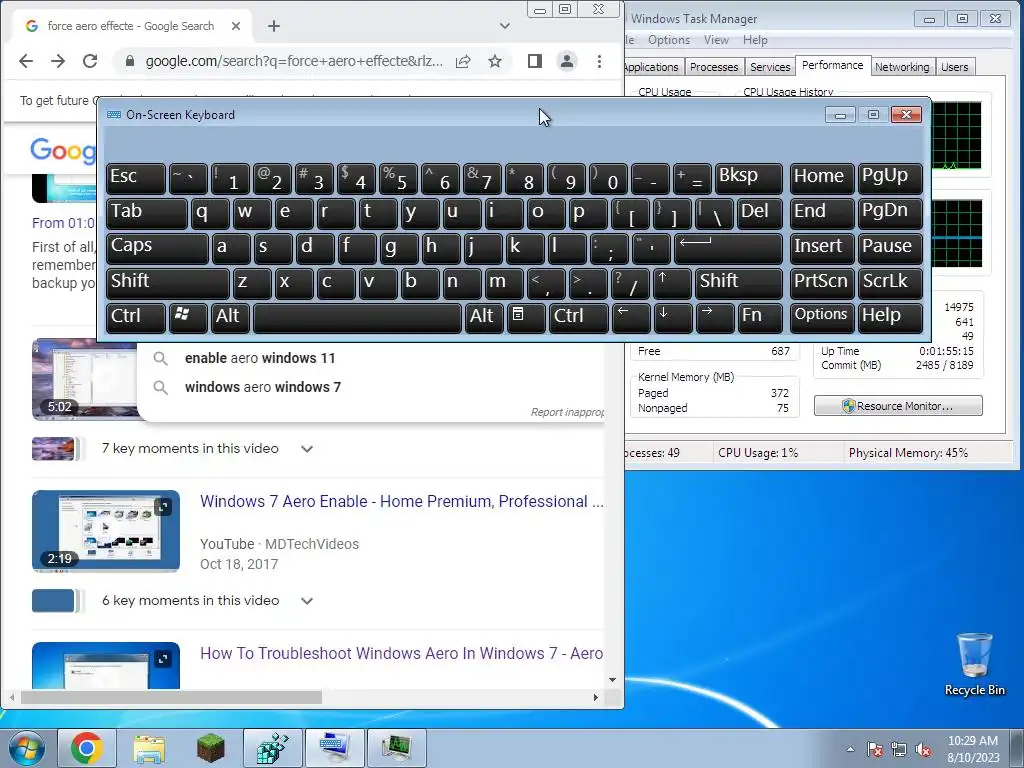
Task: Open Task Manager View menu
Action: 716,40
